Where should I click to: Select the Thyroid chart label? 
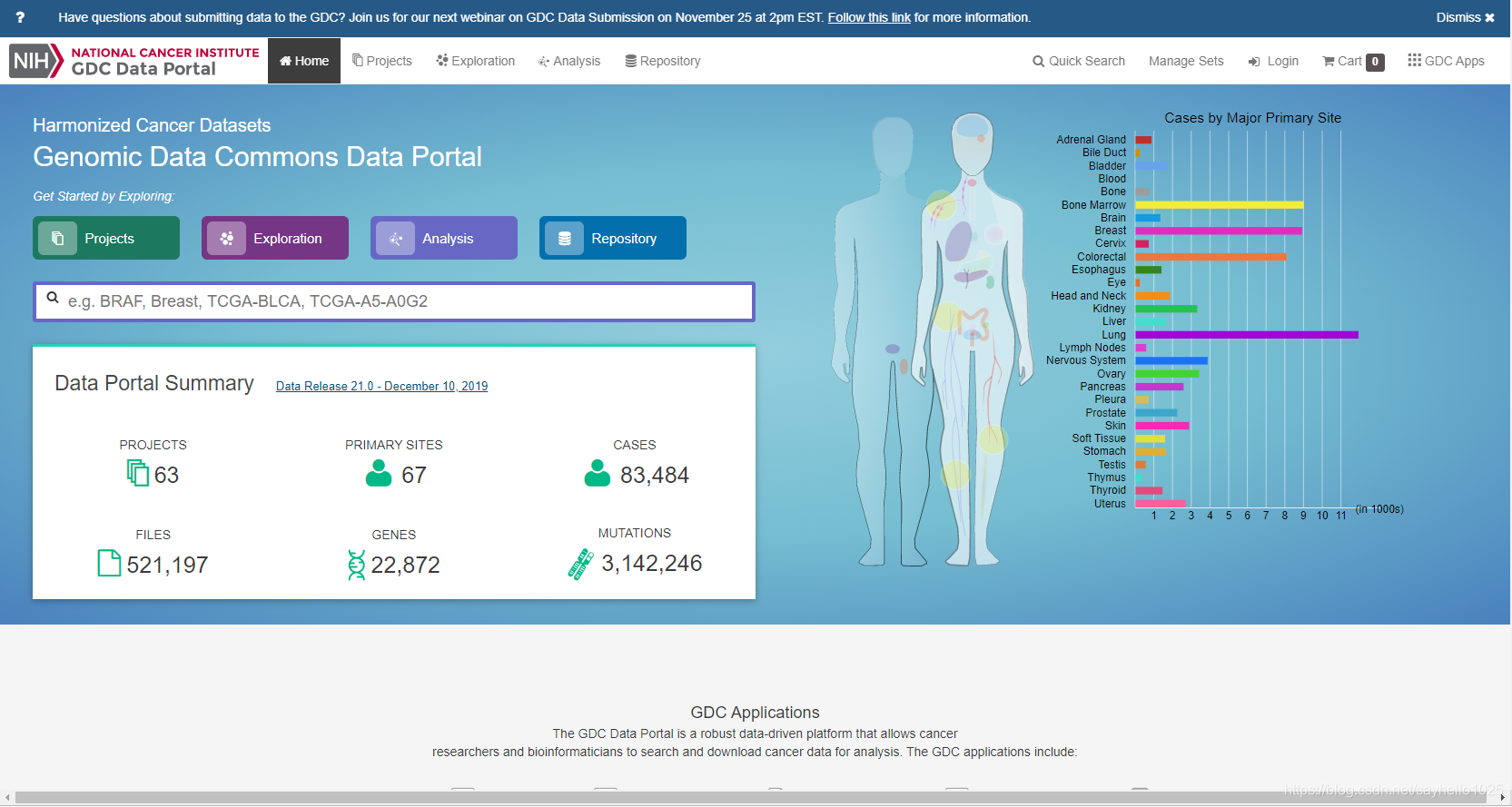coord(1108,490)
